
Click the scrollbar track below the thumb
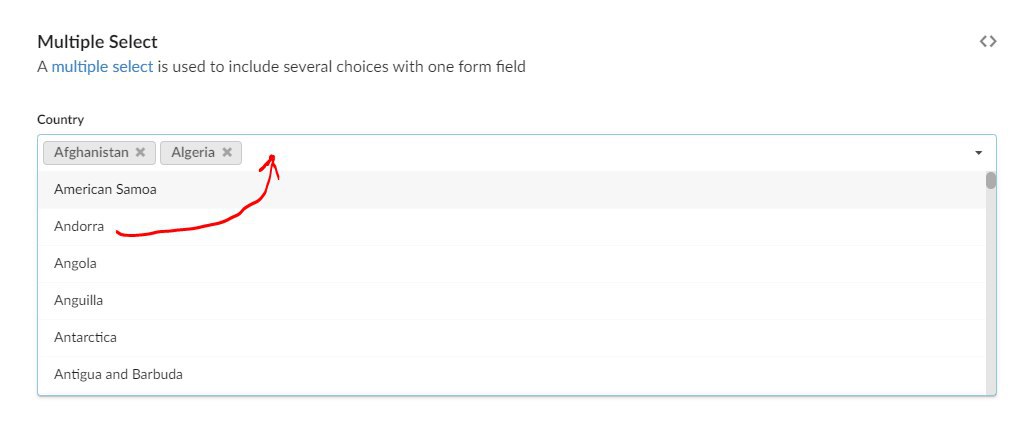[991, 292]
